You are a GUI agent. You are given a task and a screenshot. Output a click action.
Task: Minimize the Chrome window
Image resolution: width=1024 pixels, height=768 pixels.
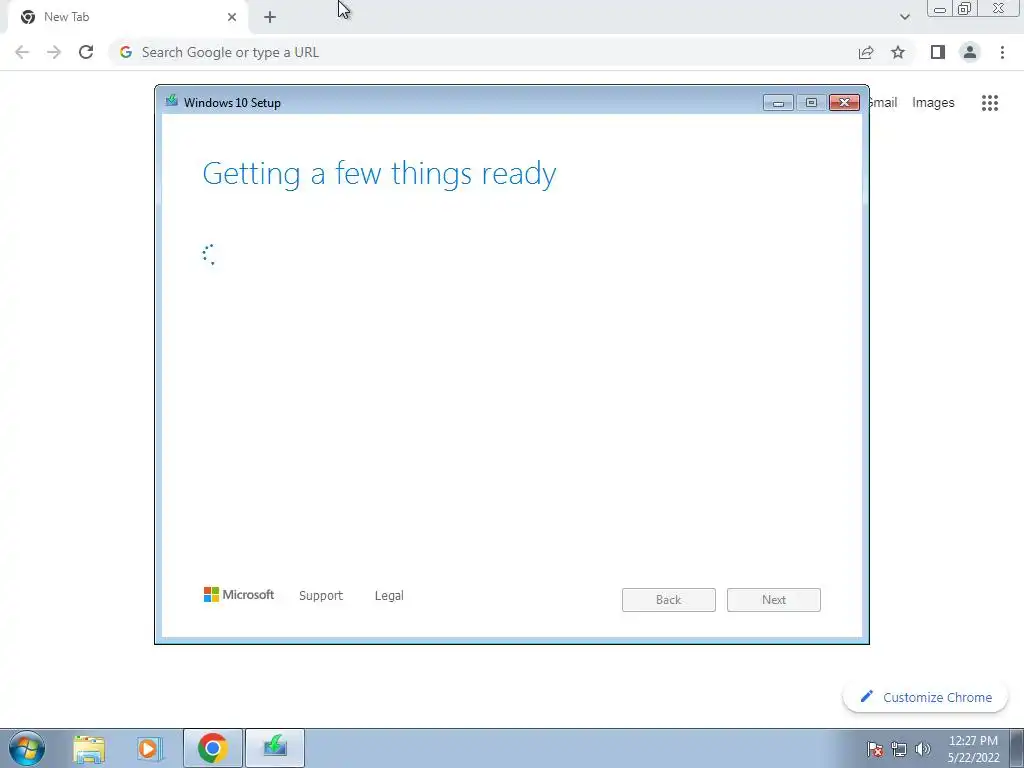(x=940, y=9)
